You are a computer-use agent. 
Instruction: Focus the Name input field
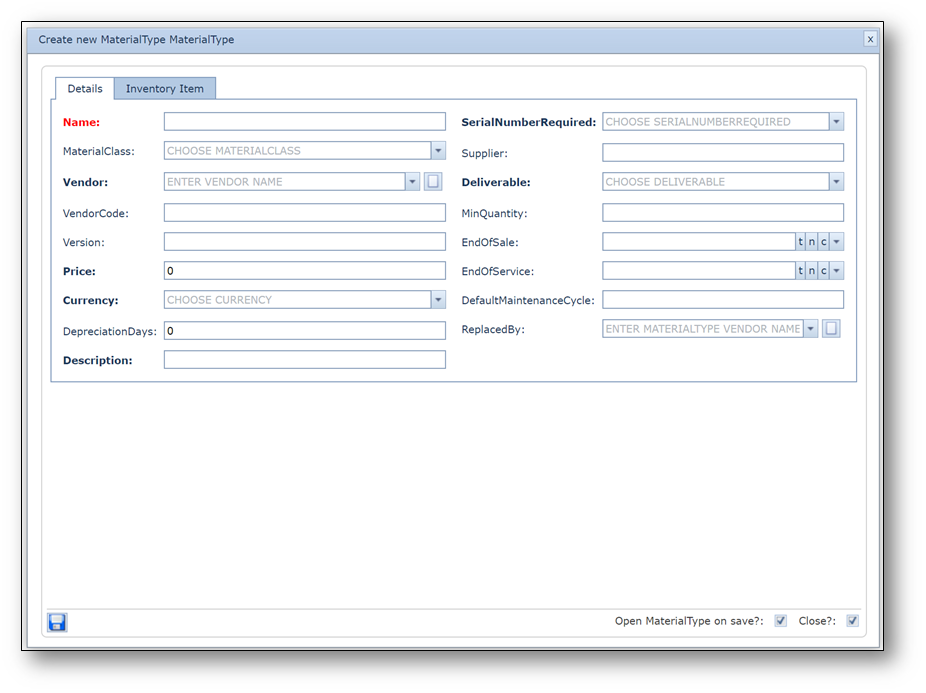(305, 122)
